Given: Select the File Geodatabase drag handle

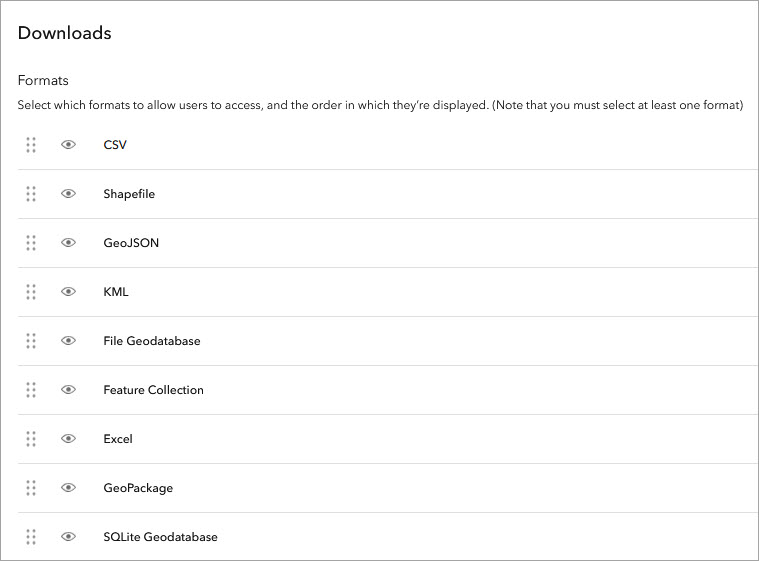Looking at the screenshot, I should (31, 341).
